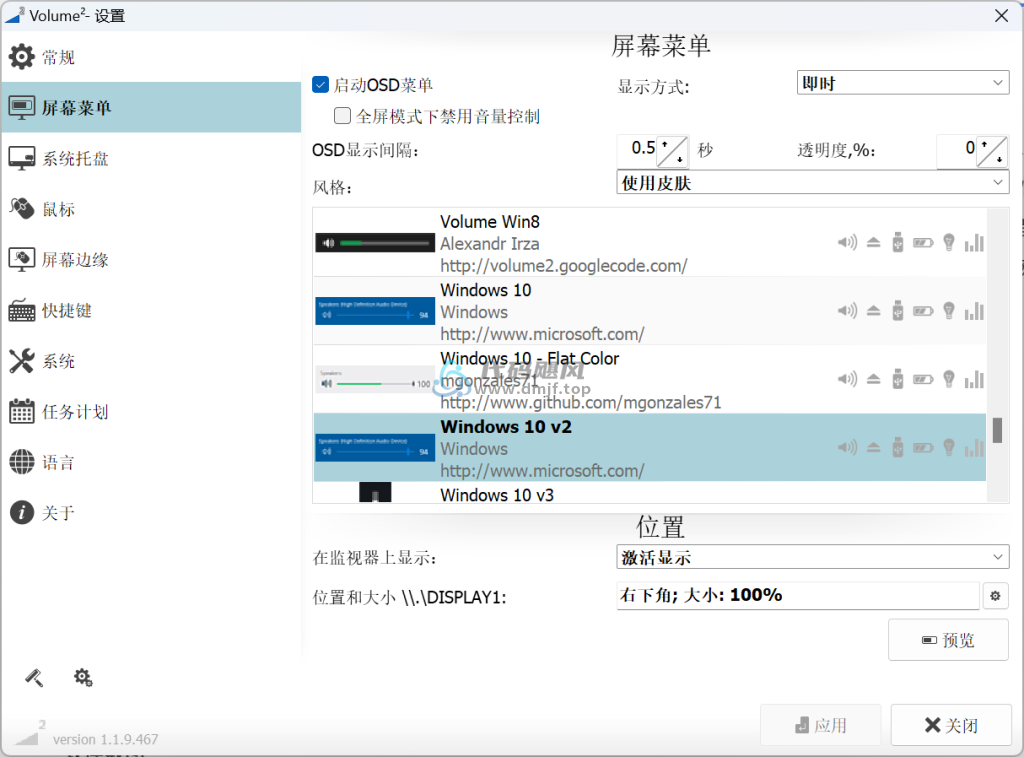Image resolution: width=1024 pixels, height=757 pixels.
Task: Click the info icon for 关于
Action: [22, 513]
